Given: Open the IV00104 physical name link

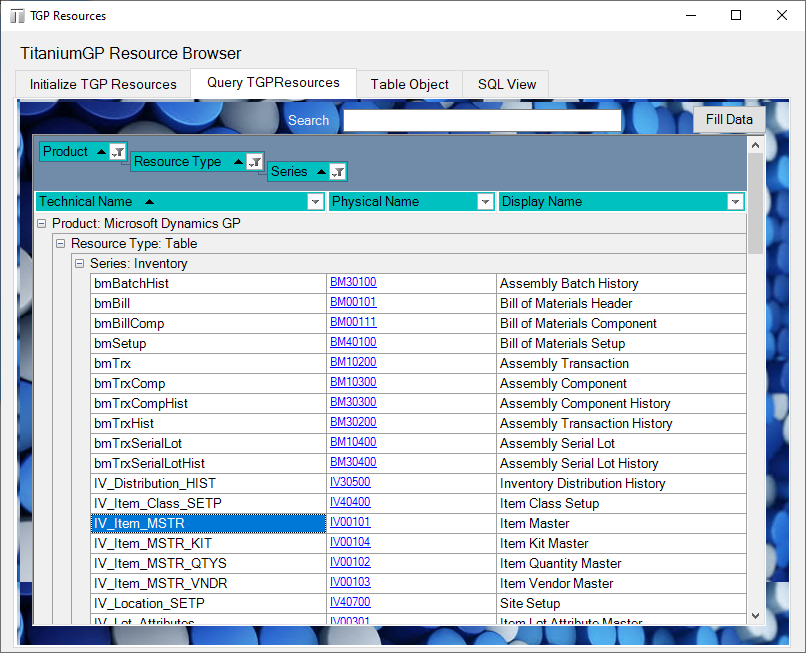Looking at the screenshot, I should [350, 542].
